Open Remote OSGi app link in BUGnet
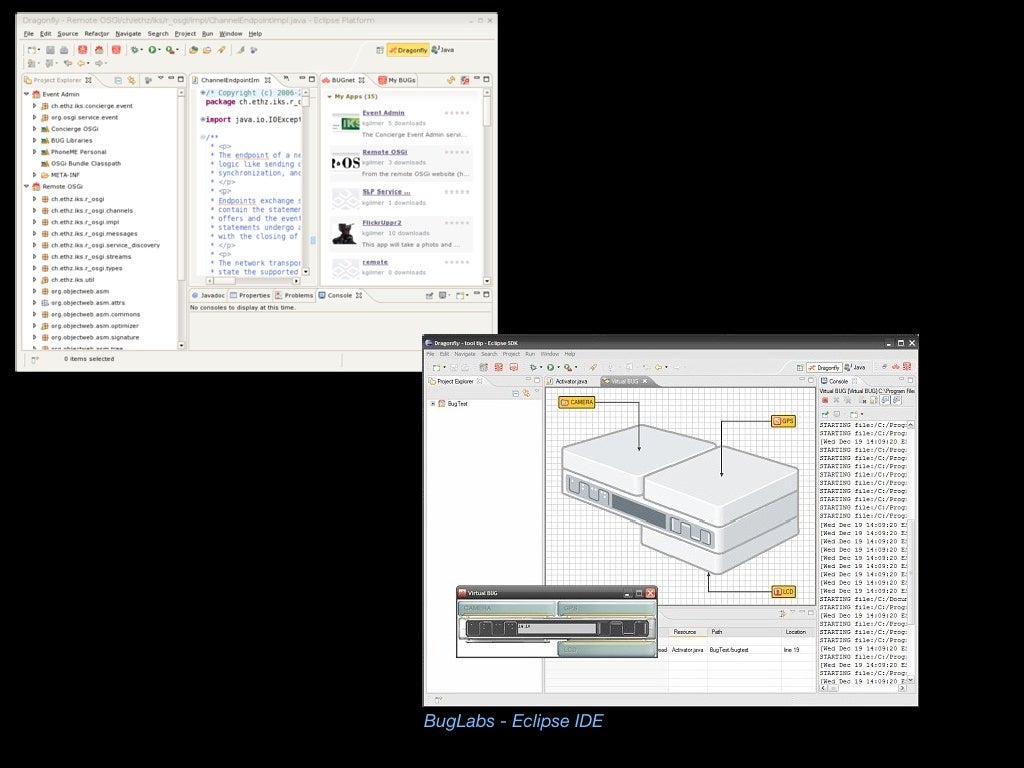 (x=385, y=152)
